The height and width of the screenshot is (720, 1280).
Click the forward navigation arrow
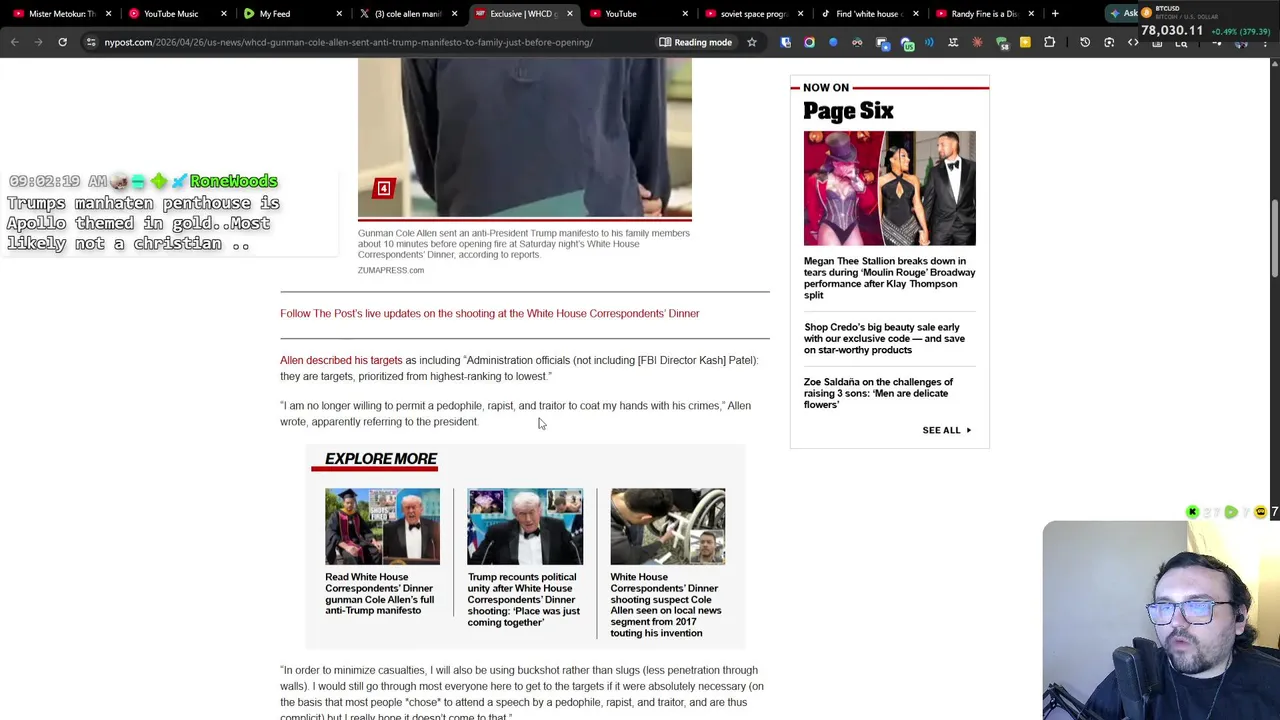[x=38, y=42]
